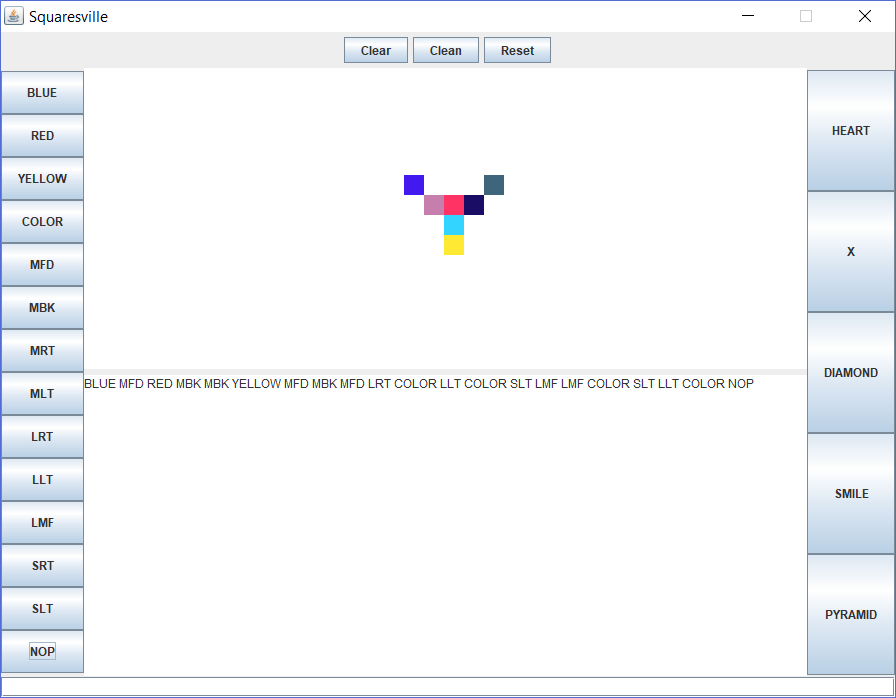Click the yellow square on canvas
The height and width of the screenshot is (698, 896).
[x=454, y=245]
